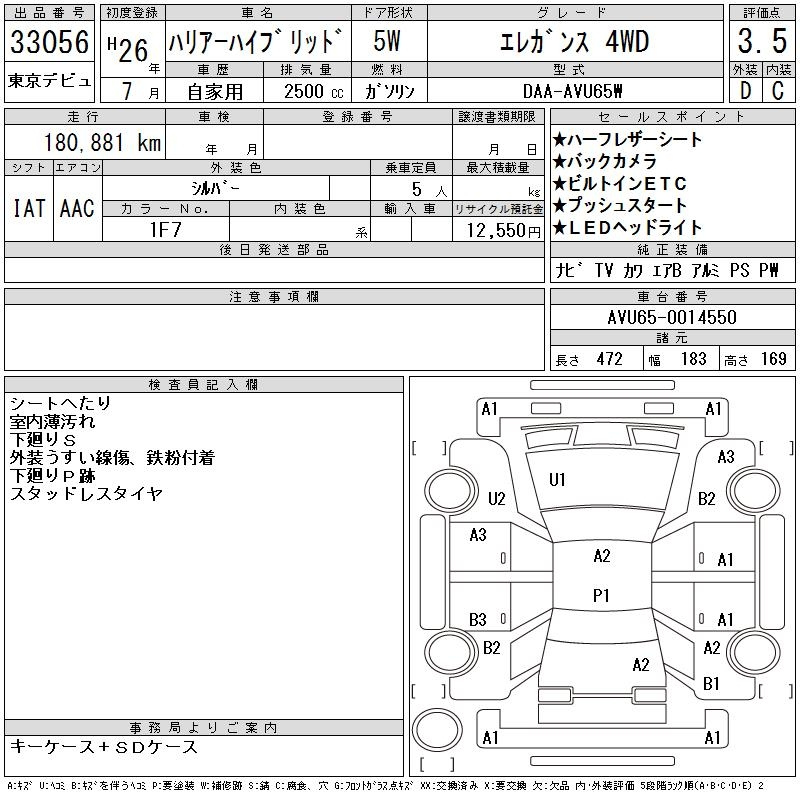Click the 車台番号 header

pyautogui.click(x=672, y=296)
